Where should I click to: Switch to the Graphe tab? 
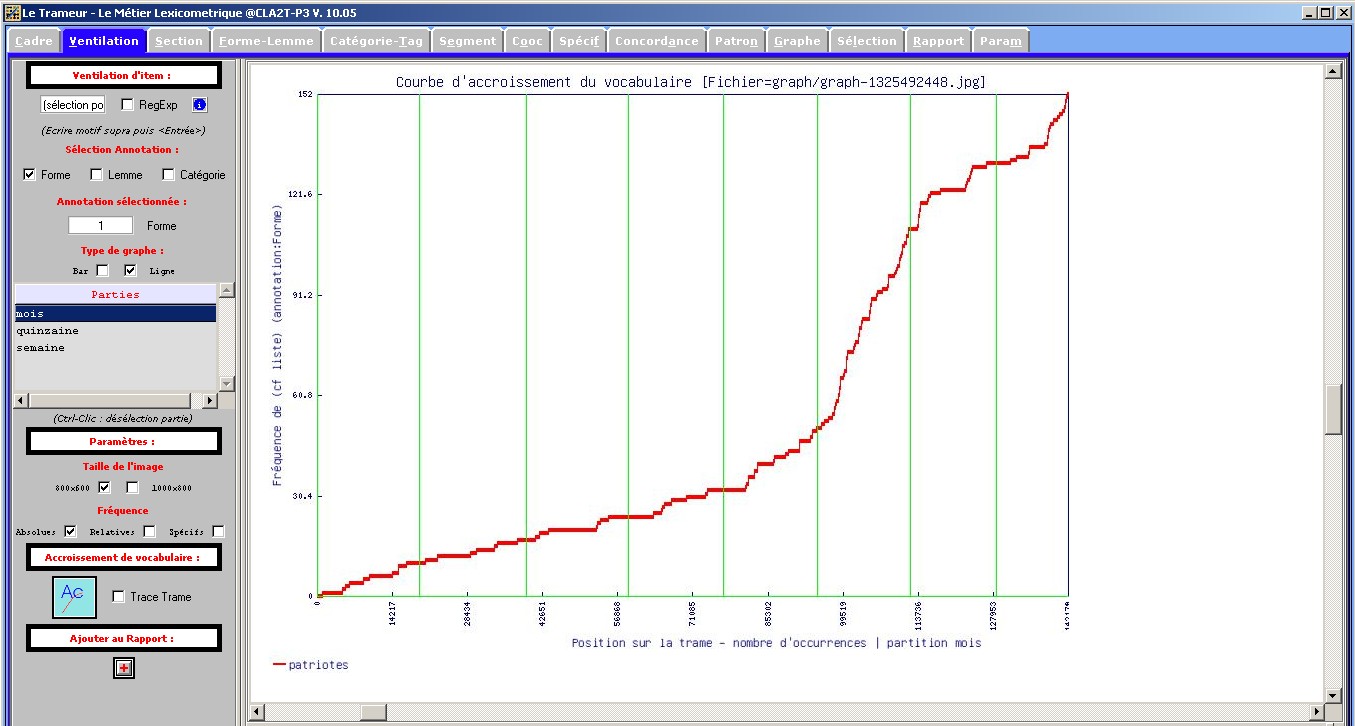click(x=797, y=40)
